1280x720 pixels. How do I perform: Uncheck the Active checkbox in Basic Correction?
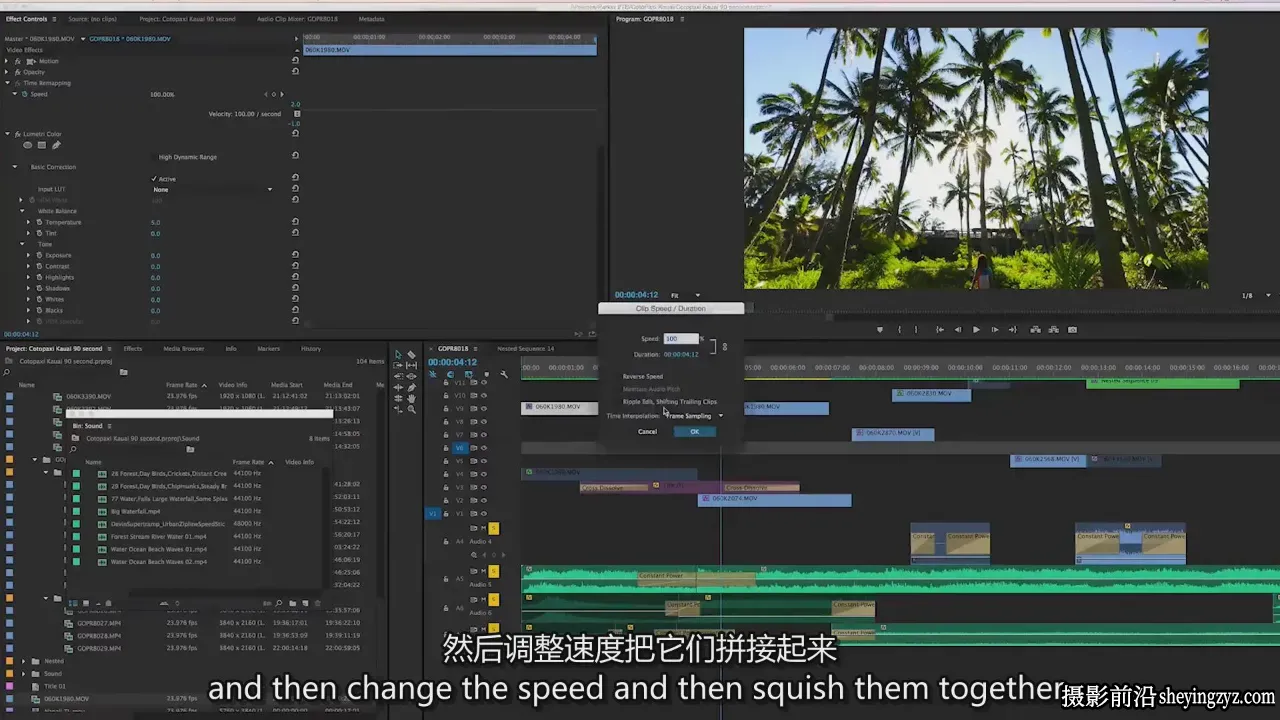[154, 179]
